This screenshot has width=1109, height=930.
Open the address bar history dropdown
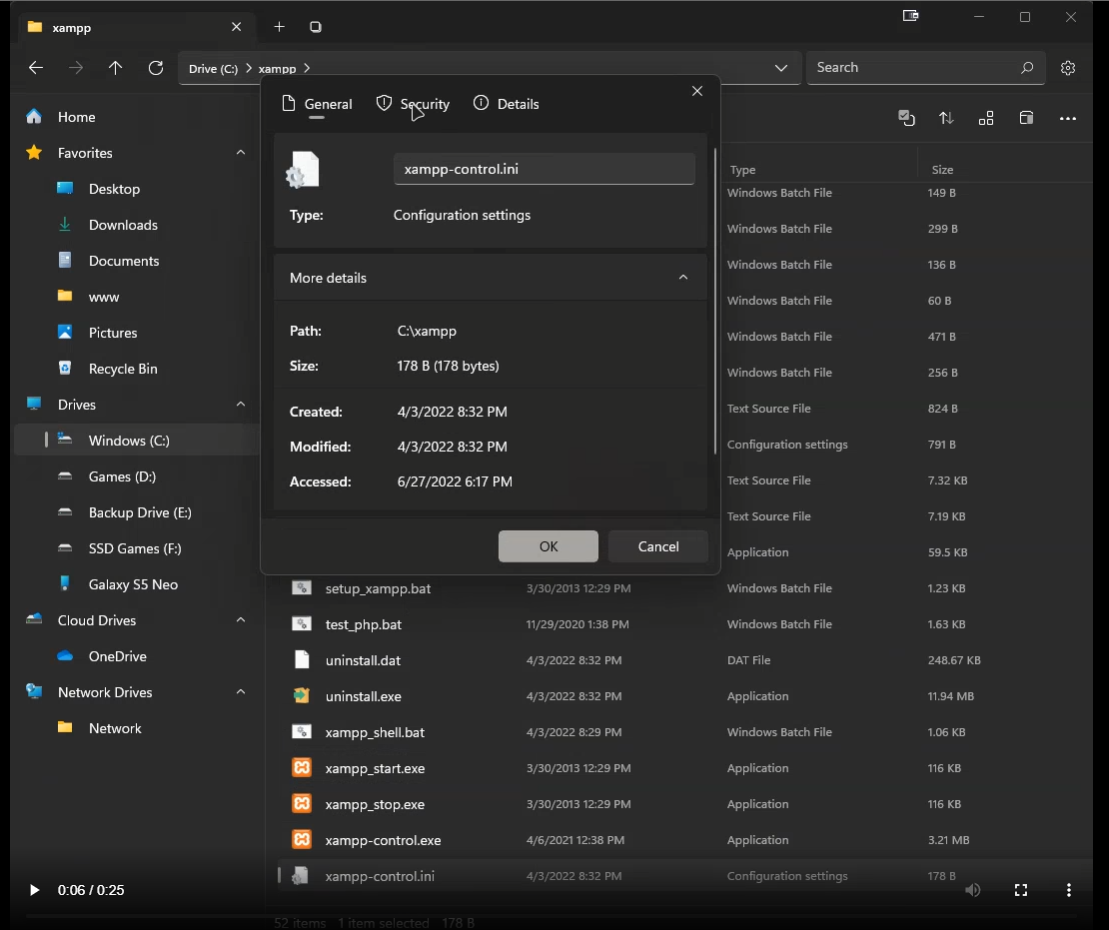[781, 68]
